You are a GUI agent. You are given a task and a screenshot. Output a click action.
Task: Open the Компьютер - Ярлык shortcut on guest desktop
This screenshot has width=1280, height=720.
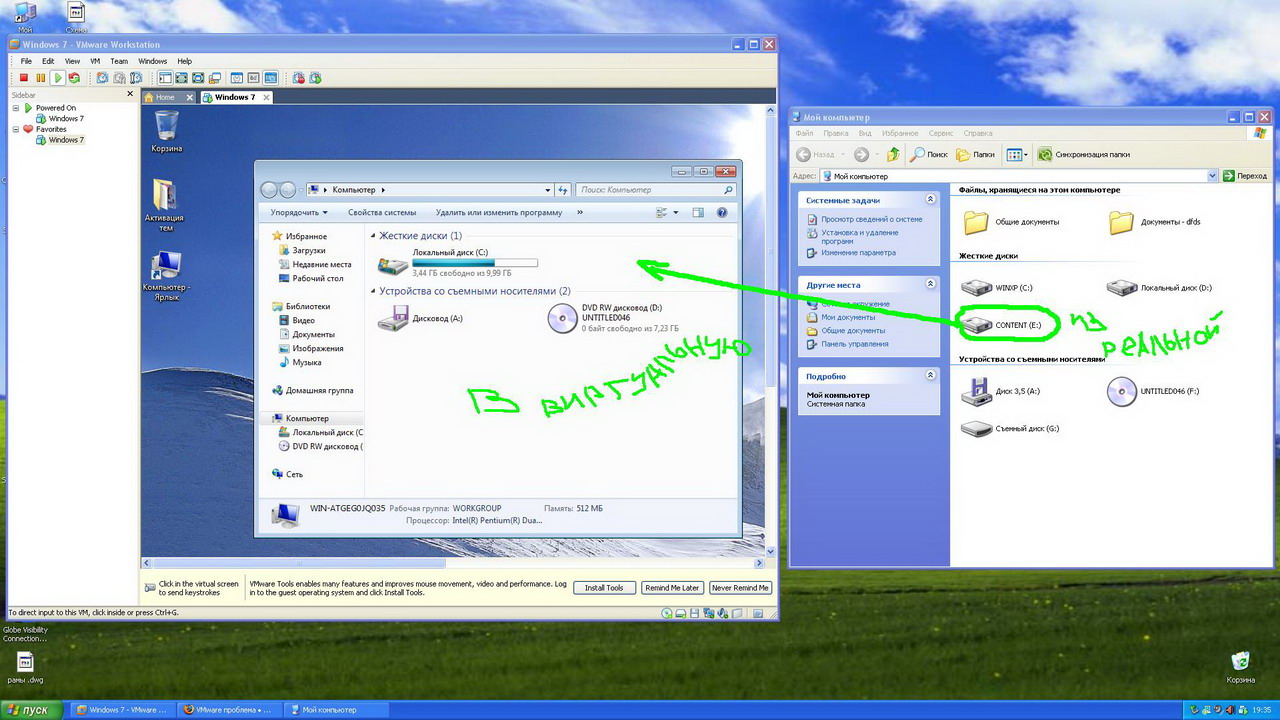166,277
